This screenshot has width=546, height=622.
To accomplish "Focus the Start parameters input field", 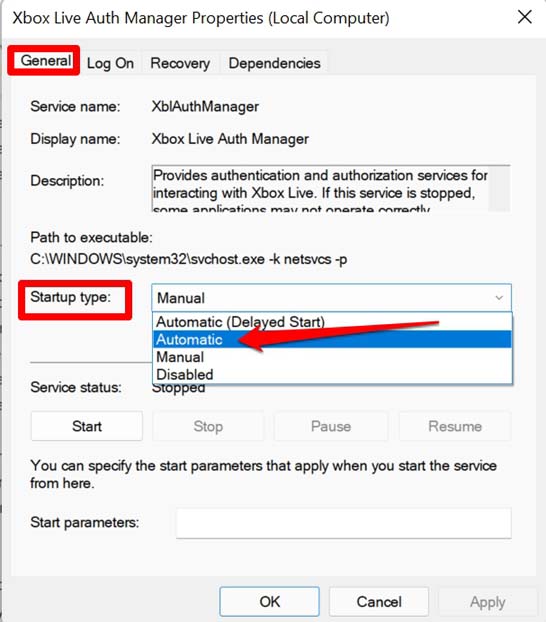I will (x=344, y=523).
